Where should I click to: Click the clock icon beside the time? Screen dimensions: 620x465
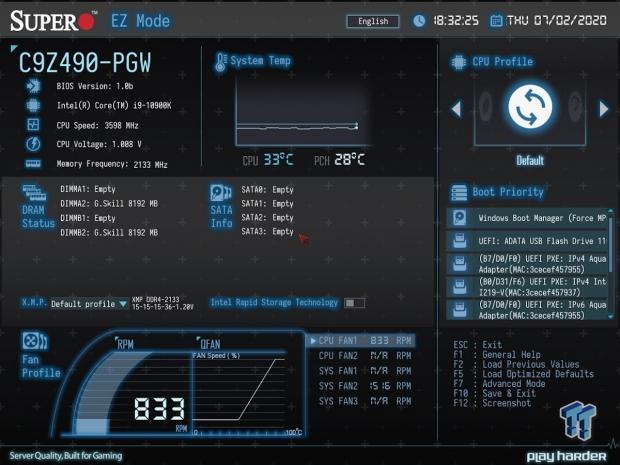pyautogui.click(x=419, y=21)
